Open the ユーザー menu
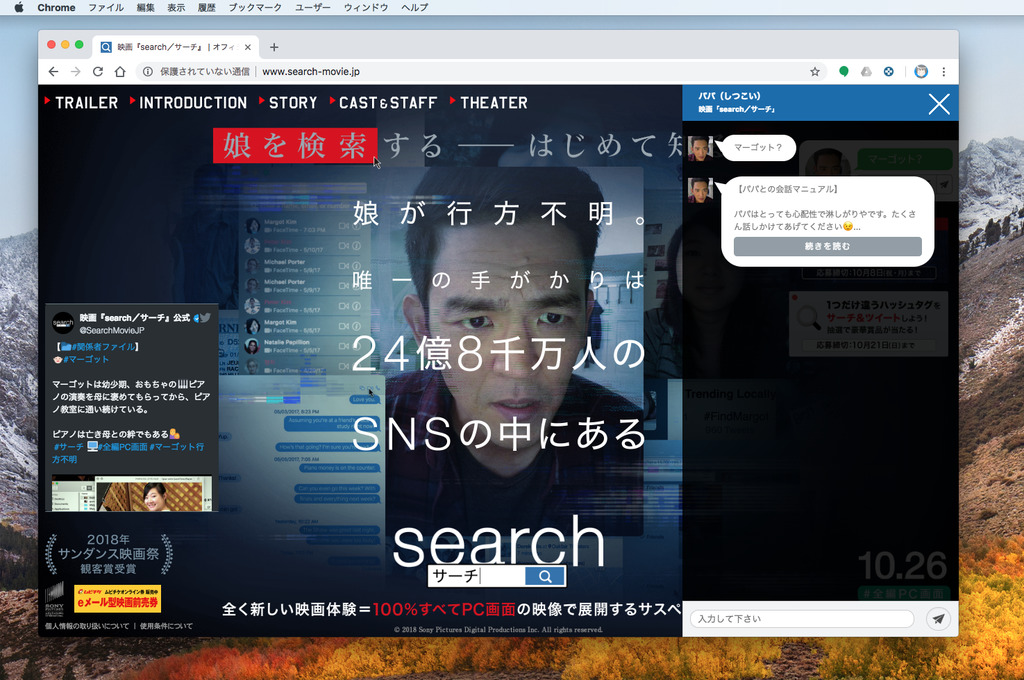The height and width of the screenshot is (680, 1024). coord(313,7)
